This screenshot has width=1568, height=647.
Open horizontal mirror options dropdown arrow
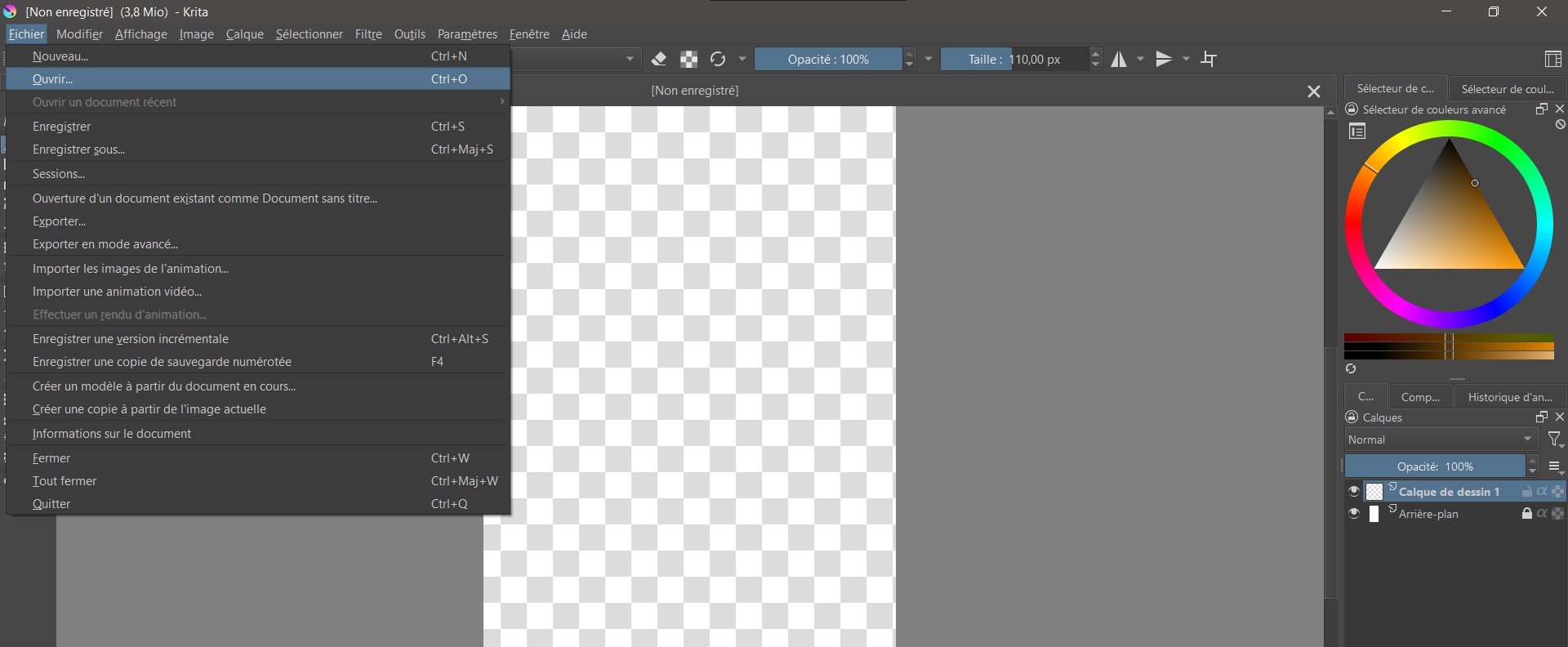coord(1141,59)
